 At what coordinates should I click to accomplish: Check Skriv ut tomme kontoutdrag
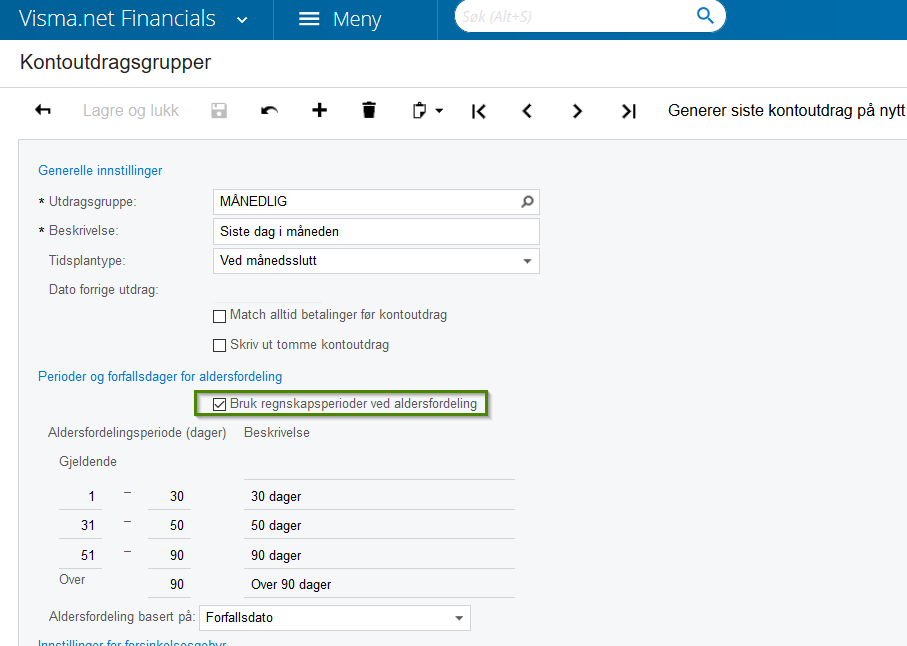(x=220, y=346)
